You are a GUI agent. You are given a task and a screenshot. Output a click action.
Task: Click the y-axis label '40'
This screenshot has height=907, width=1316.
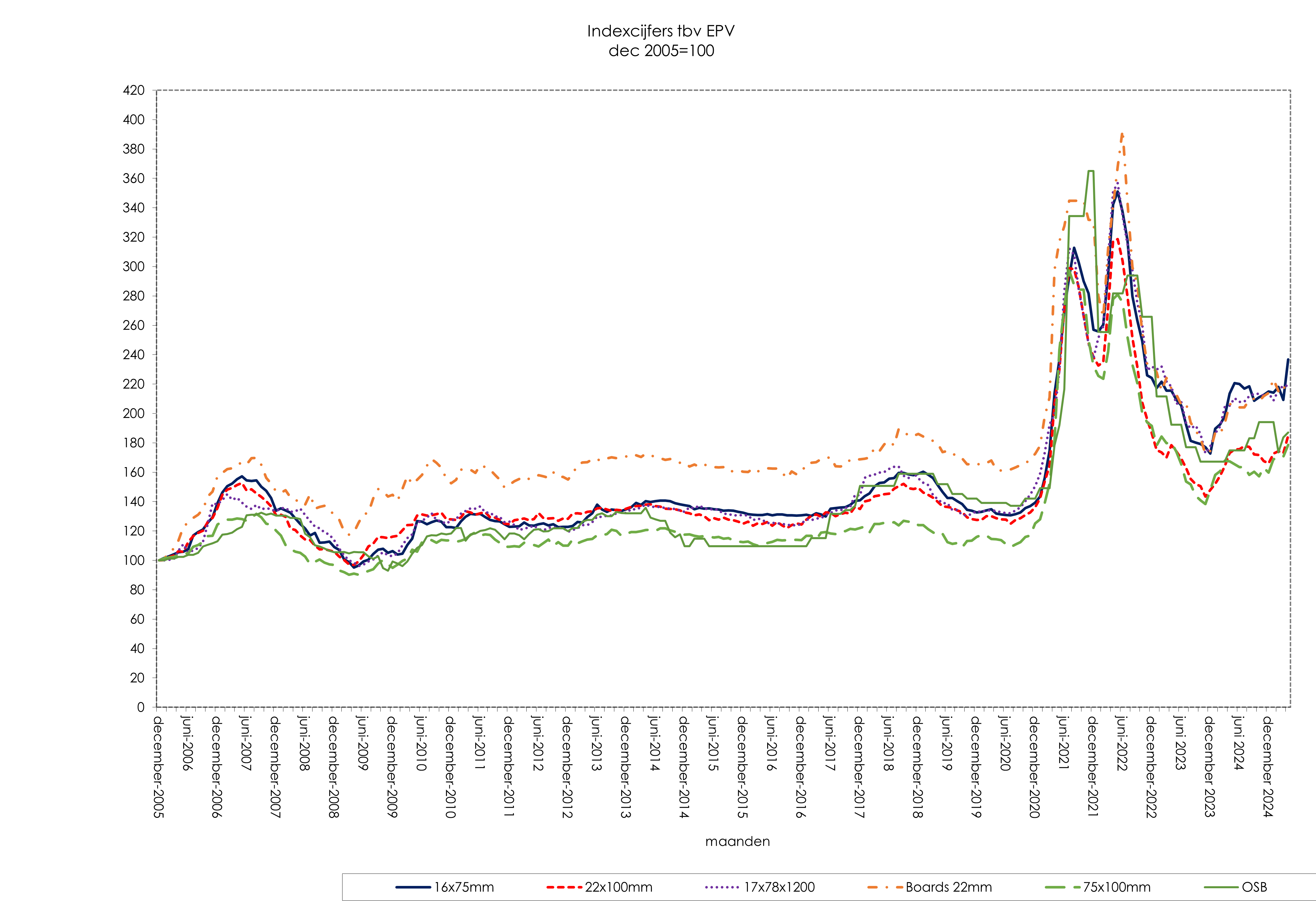[138, 648]
